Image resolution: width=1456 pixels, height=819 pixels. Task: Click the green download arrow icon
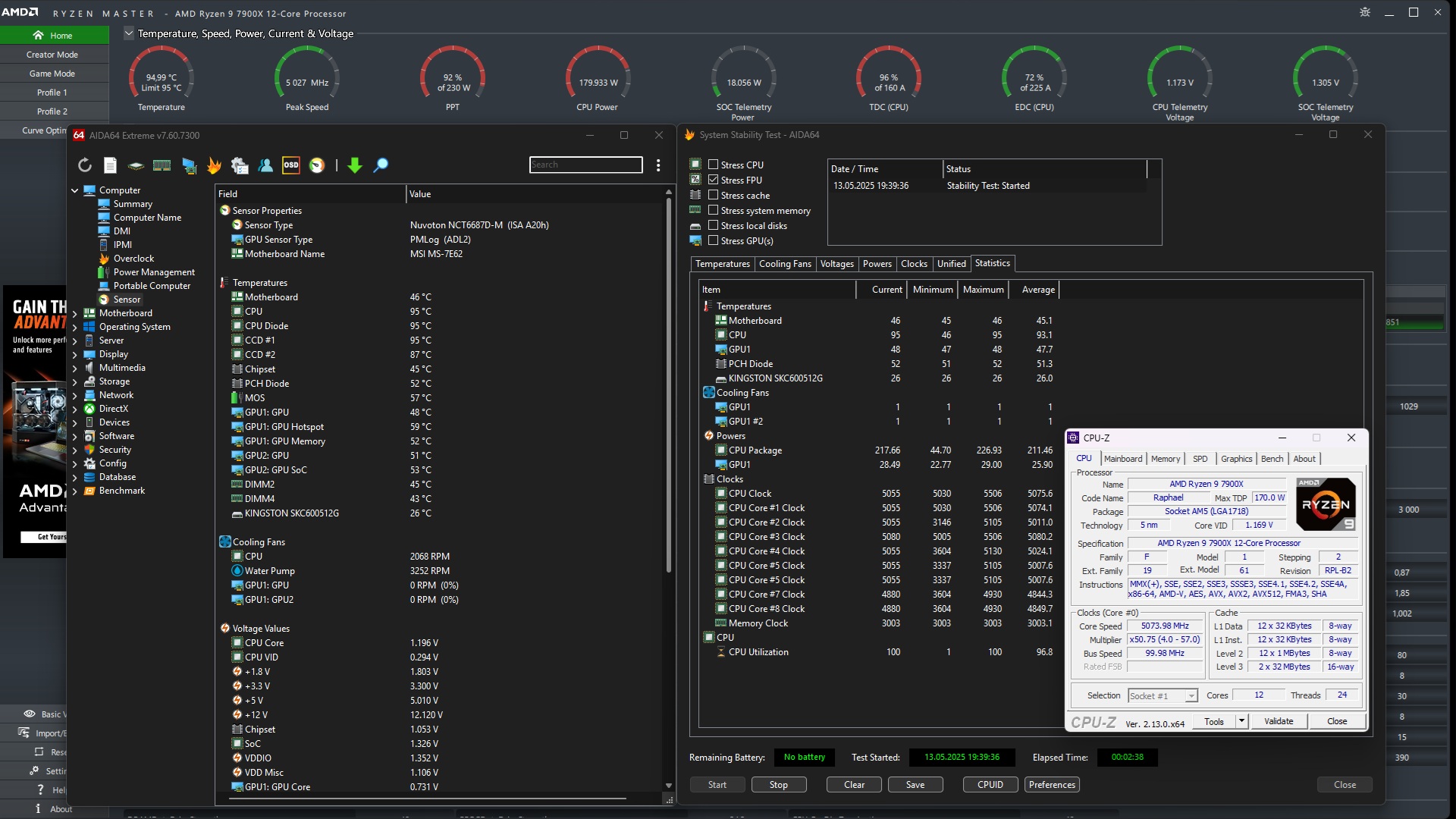coord(355,165)
